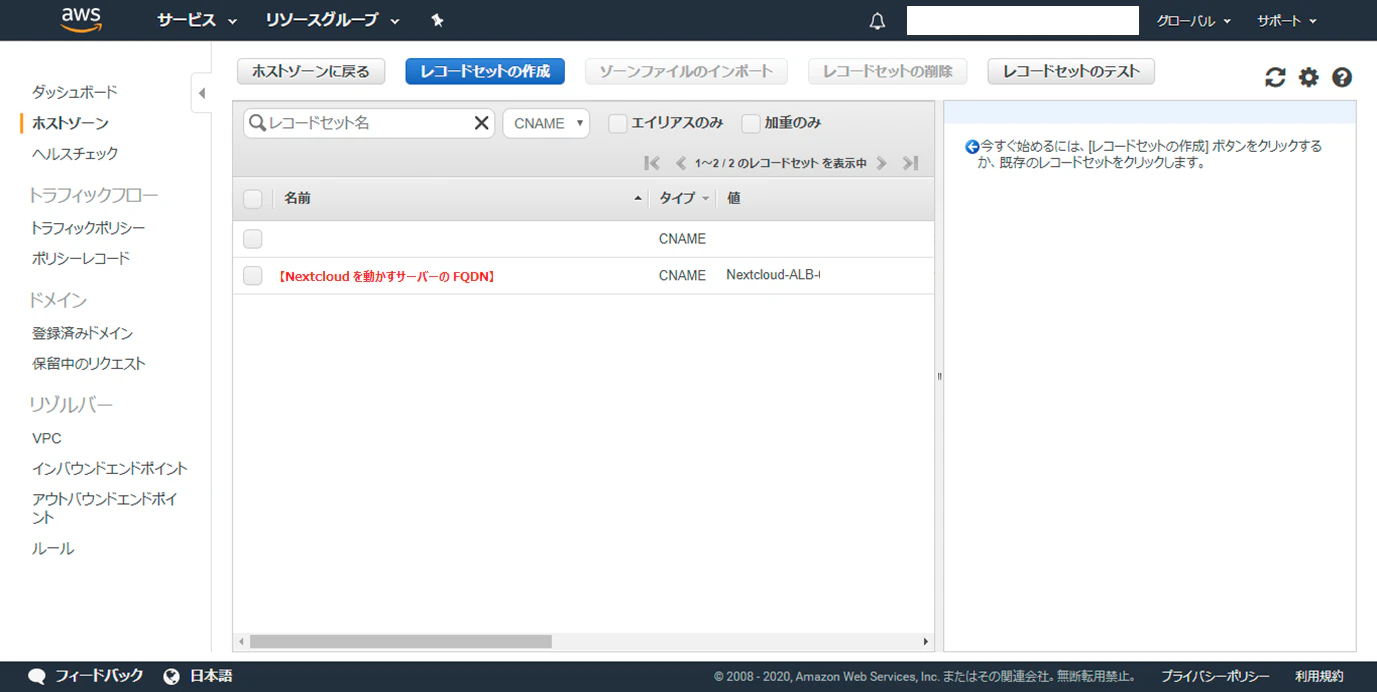The width and height of the screenshot is (1377, 692).
Task: Click 日本語 language selector in footer
Action: (x=211, y=676)
